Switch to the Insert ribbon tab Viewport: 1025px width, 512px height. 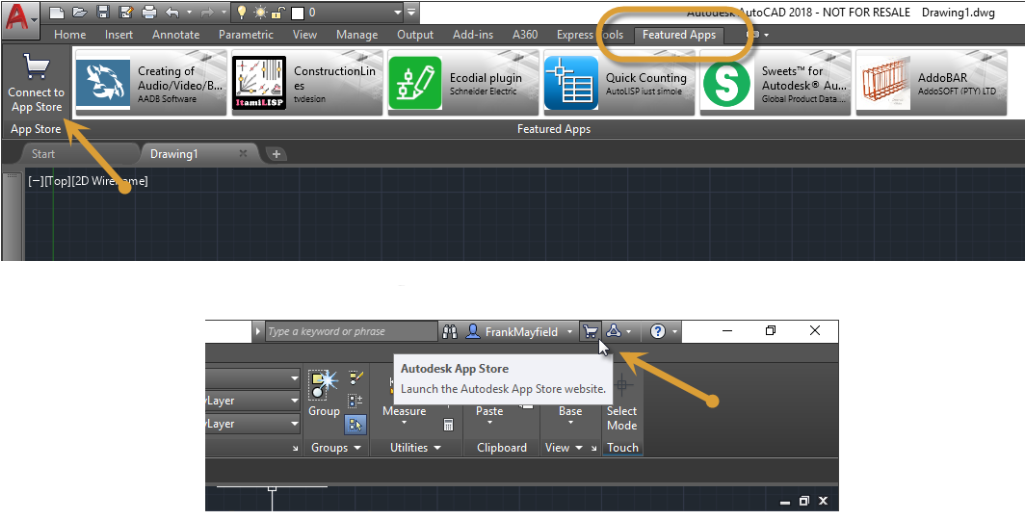[x=118, y=35]
